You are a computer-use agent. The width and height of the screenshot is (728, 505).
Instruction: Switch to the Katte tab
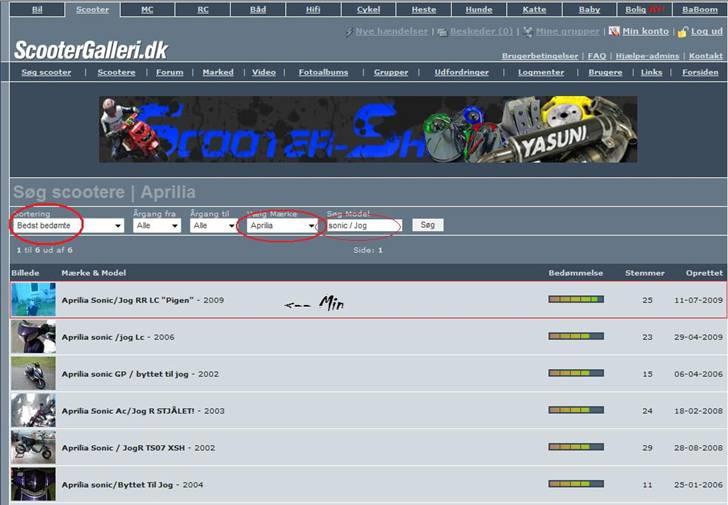coord(534,9)
